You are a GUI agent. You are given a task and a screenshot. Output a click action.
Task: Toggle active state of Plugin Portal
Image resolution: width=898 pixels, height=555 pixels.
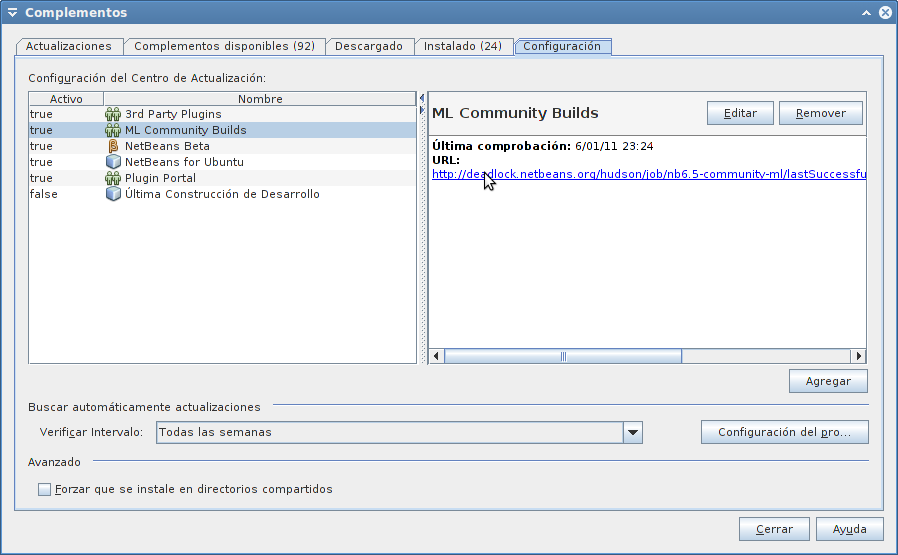(x=41, y=178)
